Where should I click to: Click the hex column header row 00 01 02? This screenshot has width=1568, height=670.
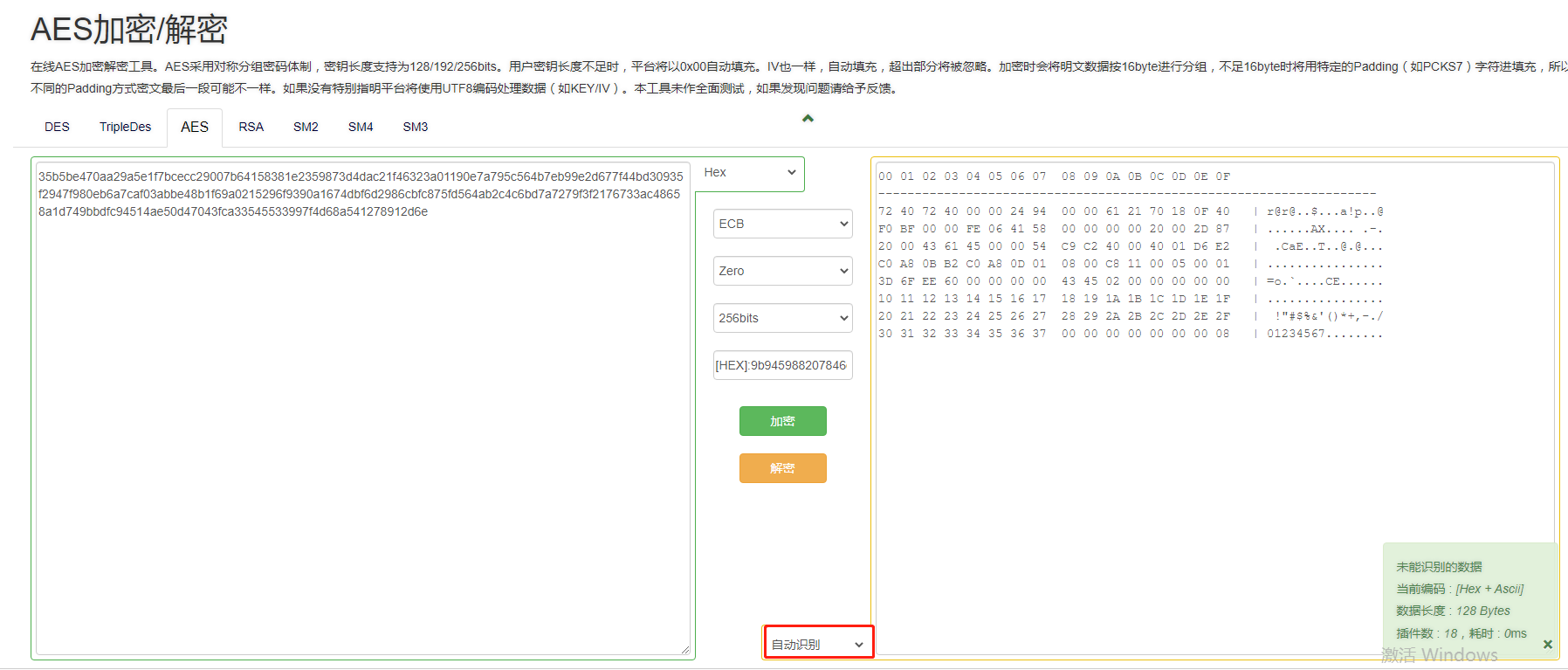[1054, 176]
